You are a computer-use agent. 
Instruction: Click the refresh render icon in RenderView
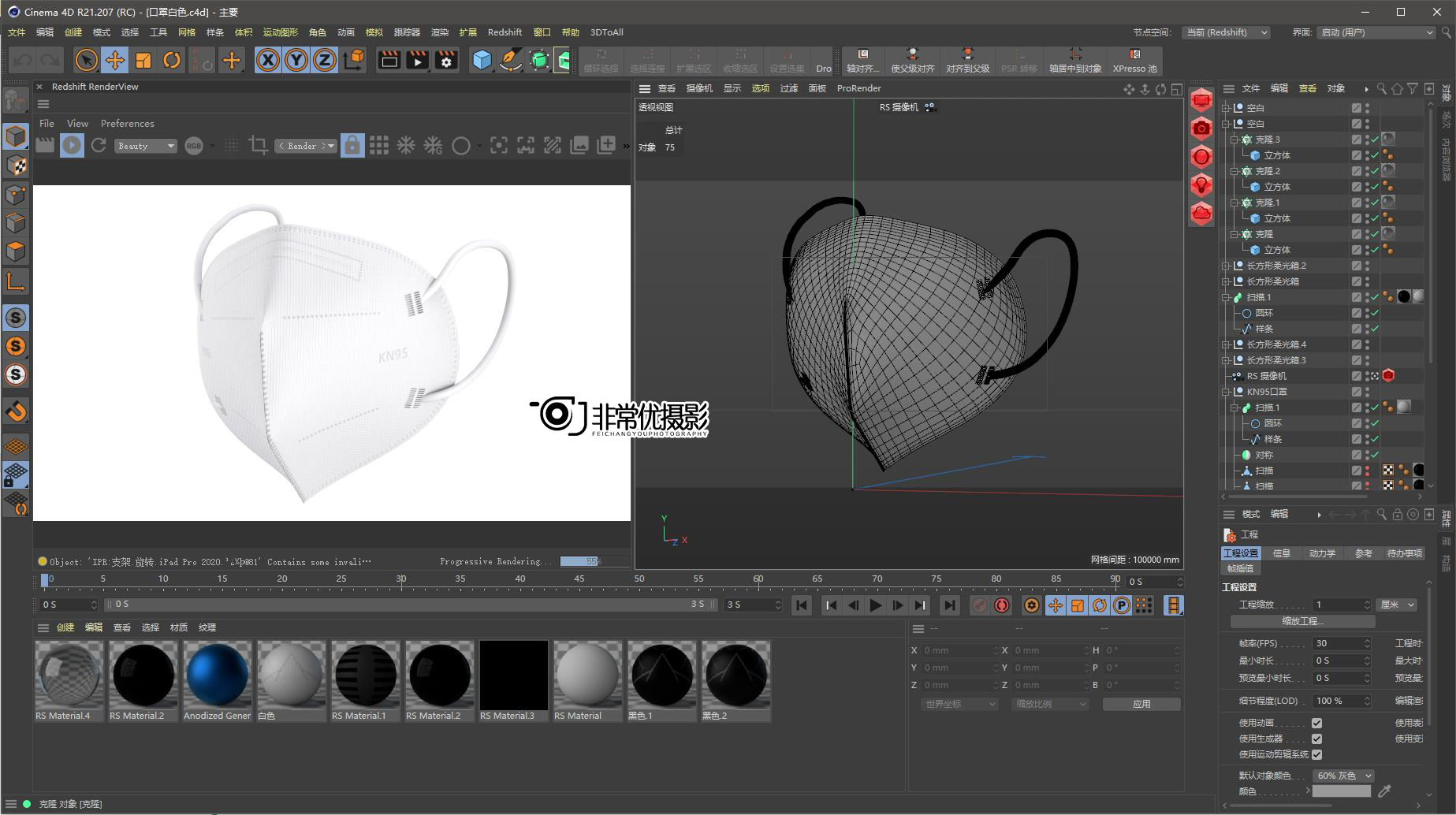click(99, 145)
